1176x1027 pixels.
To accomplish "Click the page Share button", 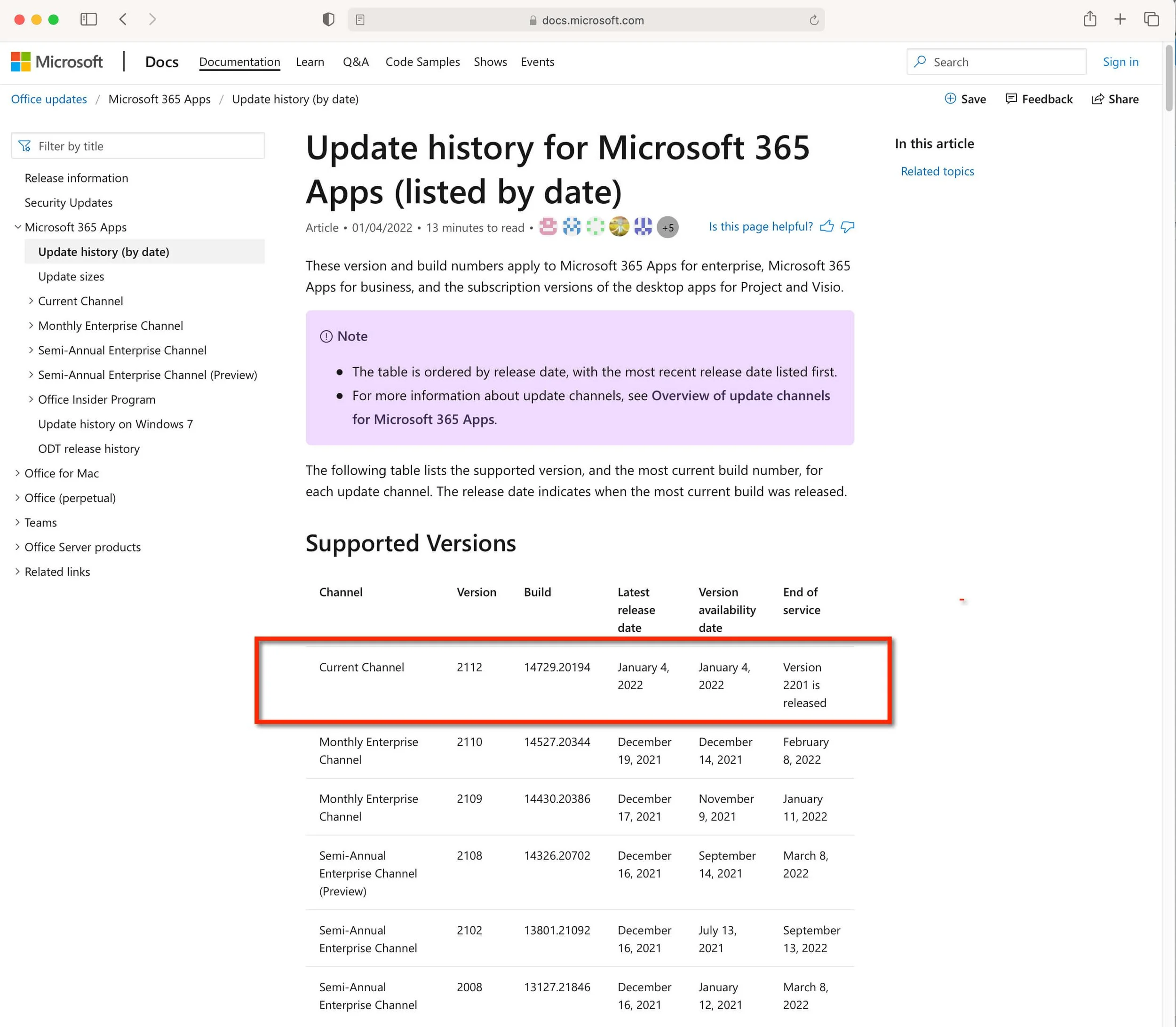I will point(1115,99).
